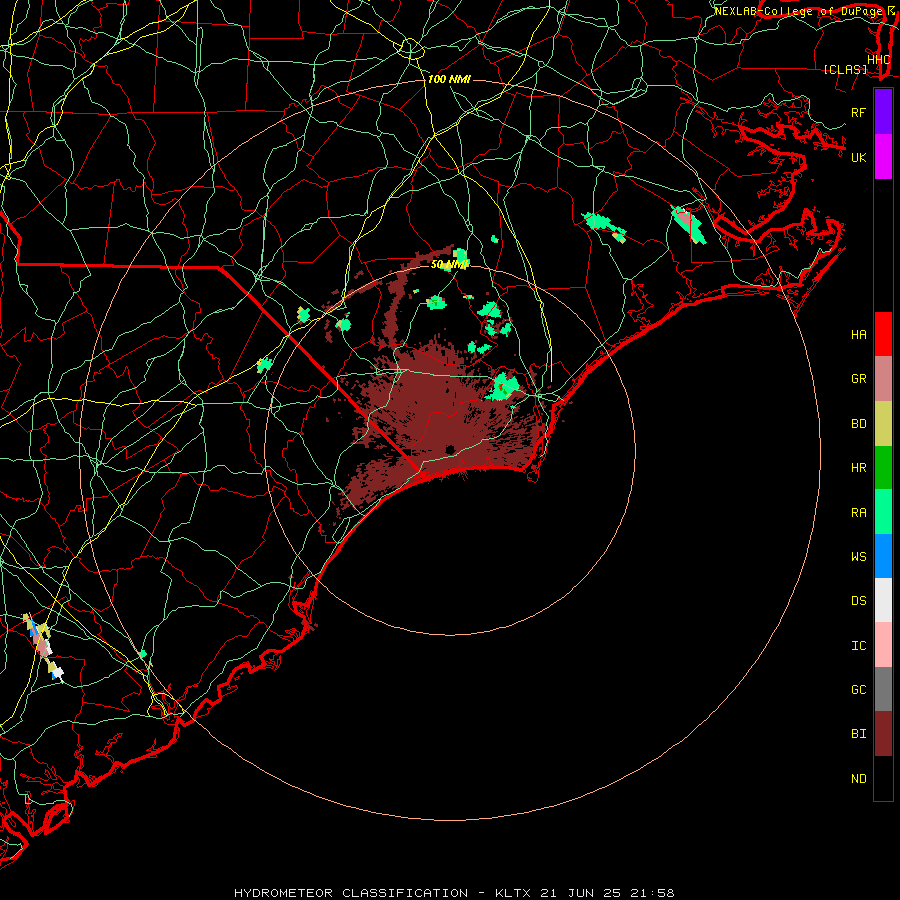Click the Hydrometeor Classification KLTX timestamp caption
This screenshot has width=900, height=900.
(x=454, y=893)
